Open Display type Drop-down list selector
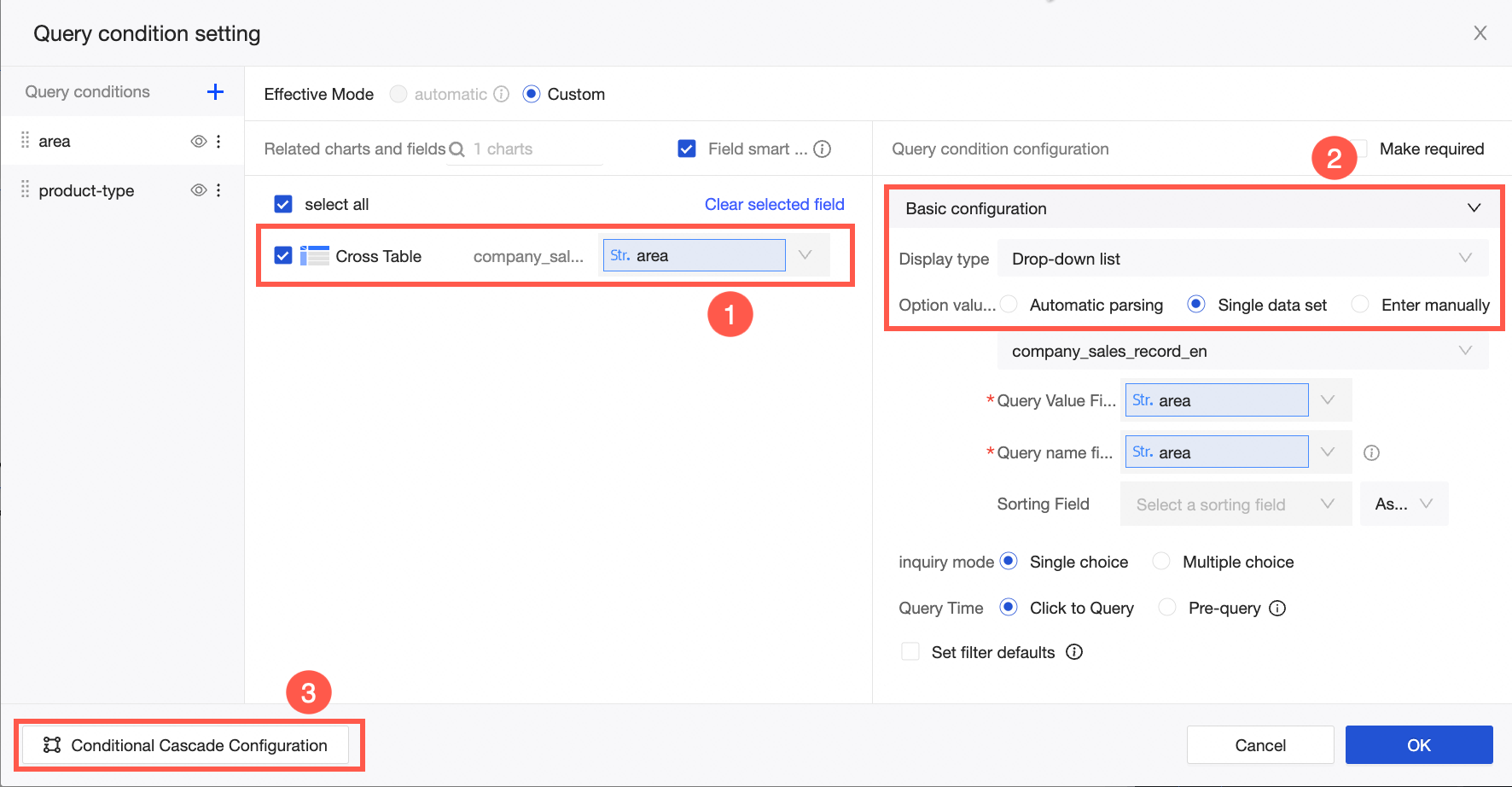The image size is (1512, 787). 1243,259
